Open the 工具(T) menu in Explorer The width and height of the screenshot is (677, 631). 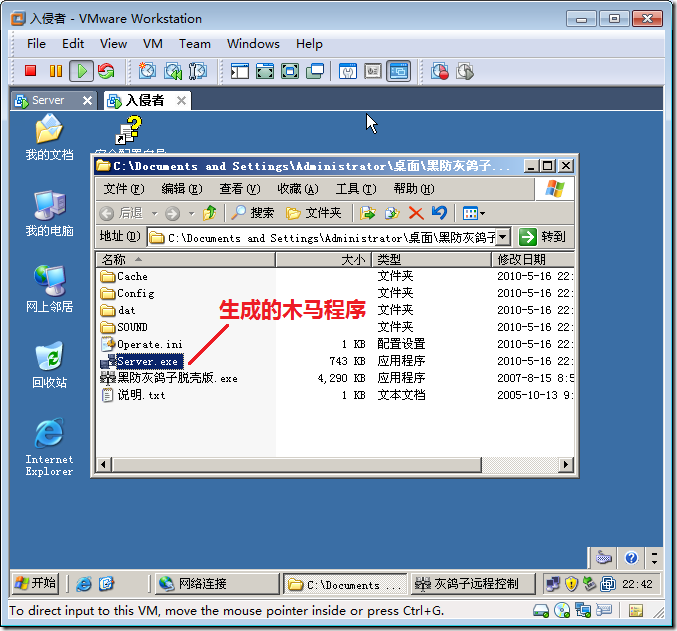356,189
